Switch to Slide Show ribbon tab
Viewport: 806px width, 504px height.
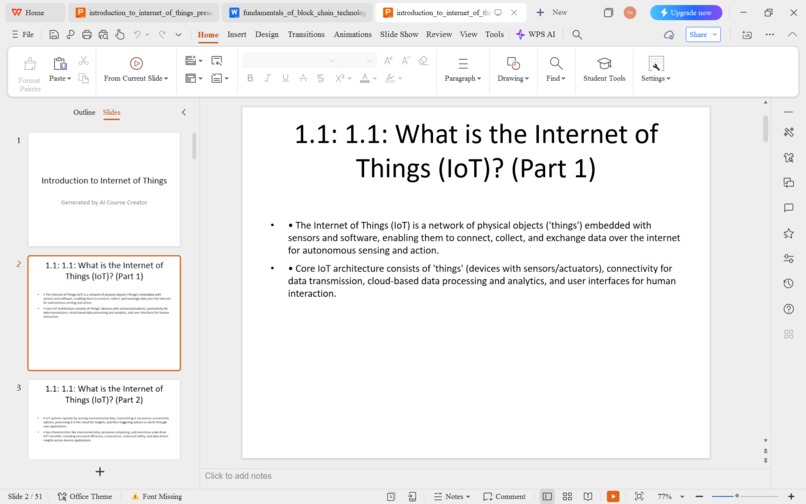(399, 34)
